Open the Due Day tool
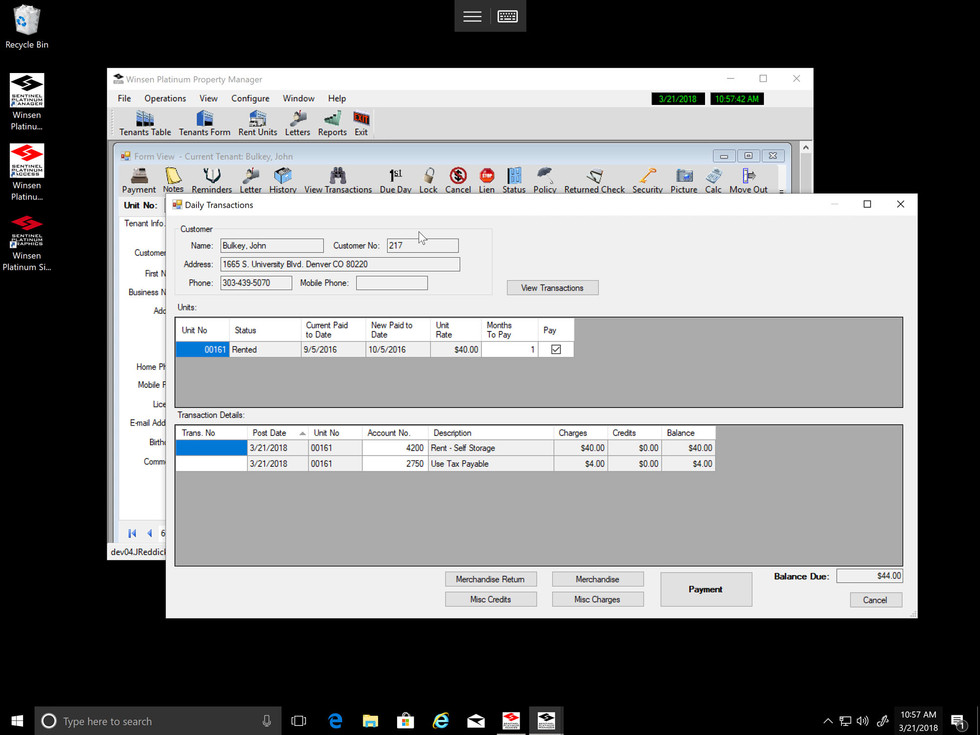Screen dimensions: 980x735 396,181
